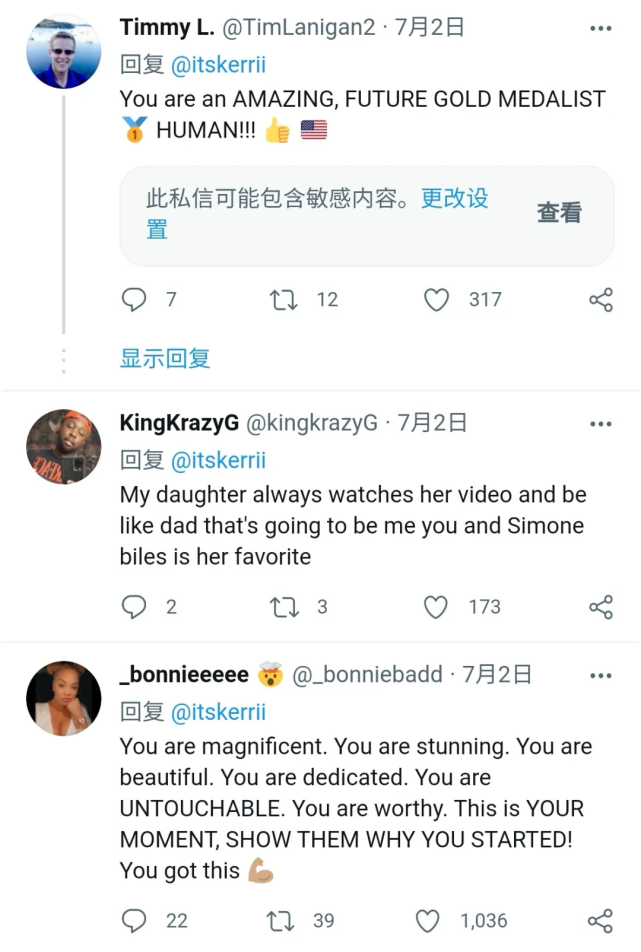Share Timmy L.'s tweet using the share icon

pyautogui.click(x=600, y=299)
